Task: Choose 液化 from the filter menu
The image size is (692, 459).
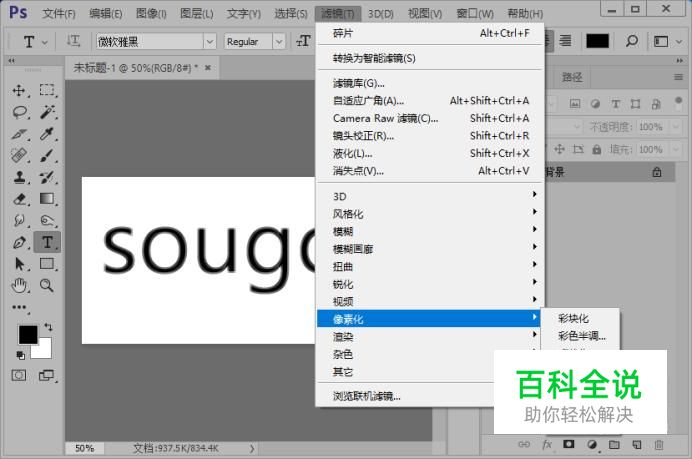Action: [430, 153]
